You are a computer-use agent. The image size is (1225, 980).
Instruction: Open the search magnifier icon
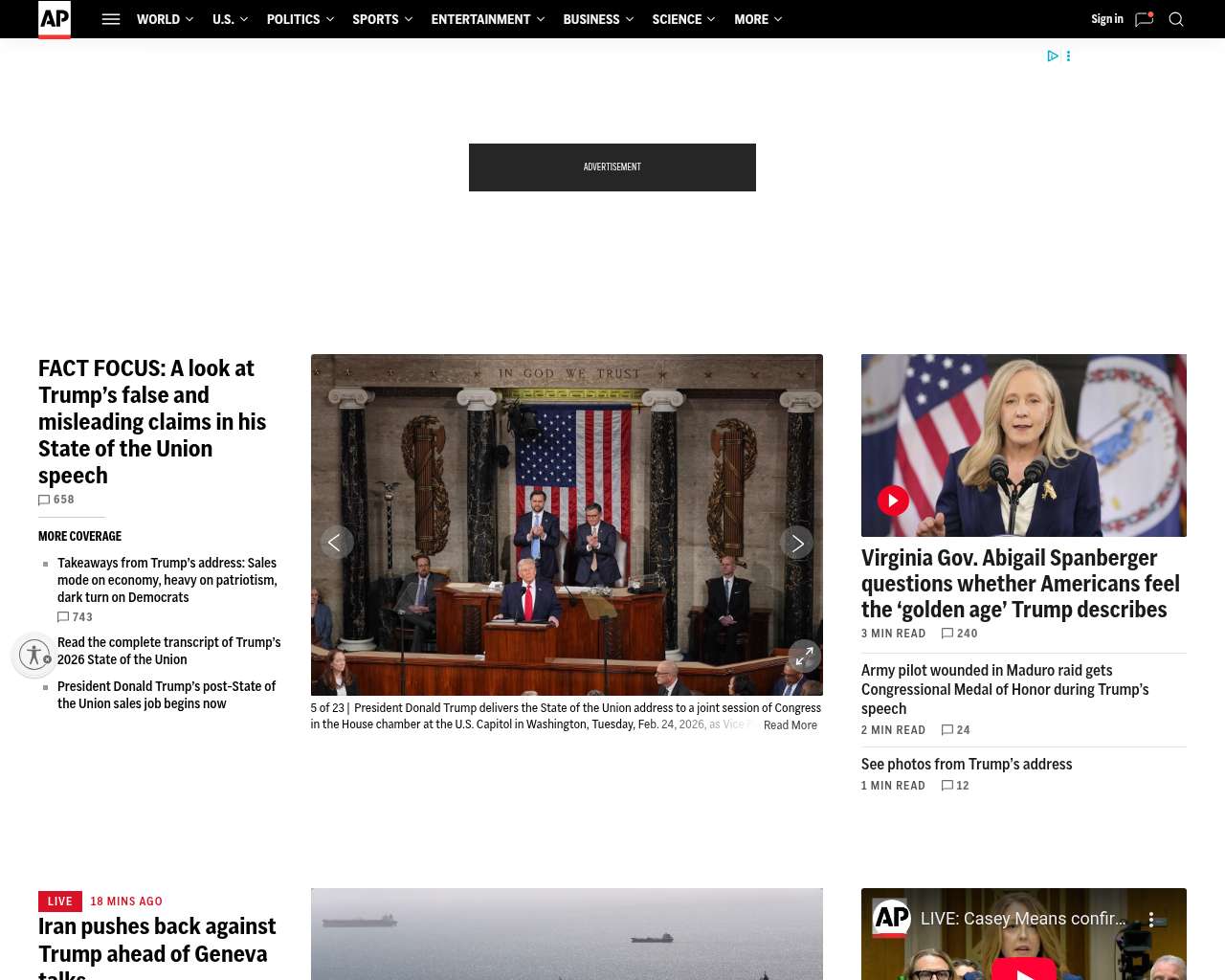[1176, 19]
